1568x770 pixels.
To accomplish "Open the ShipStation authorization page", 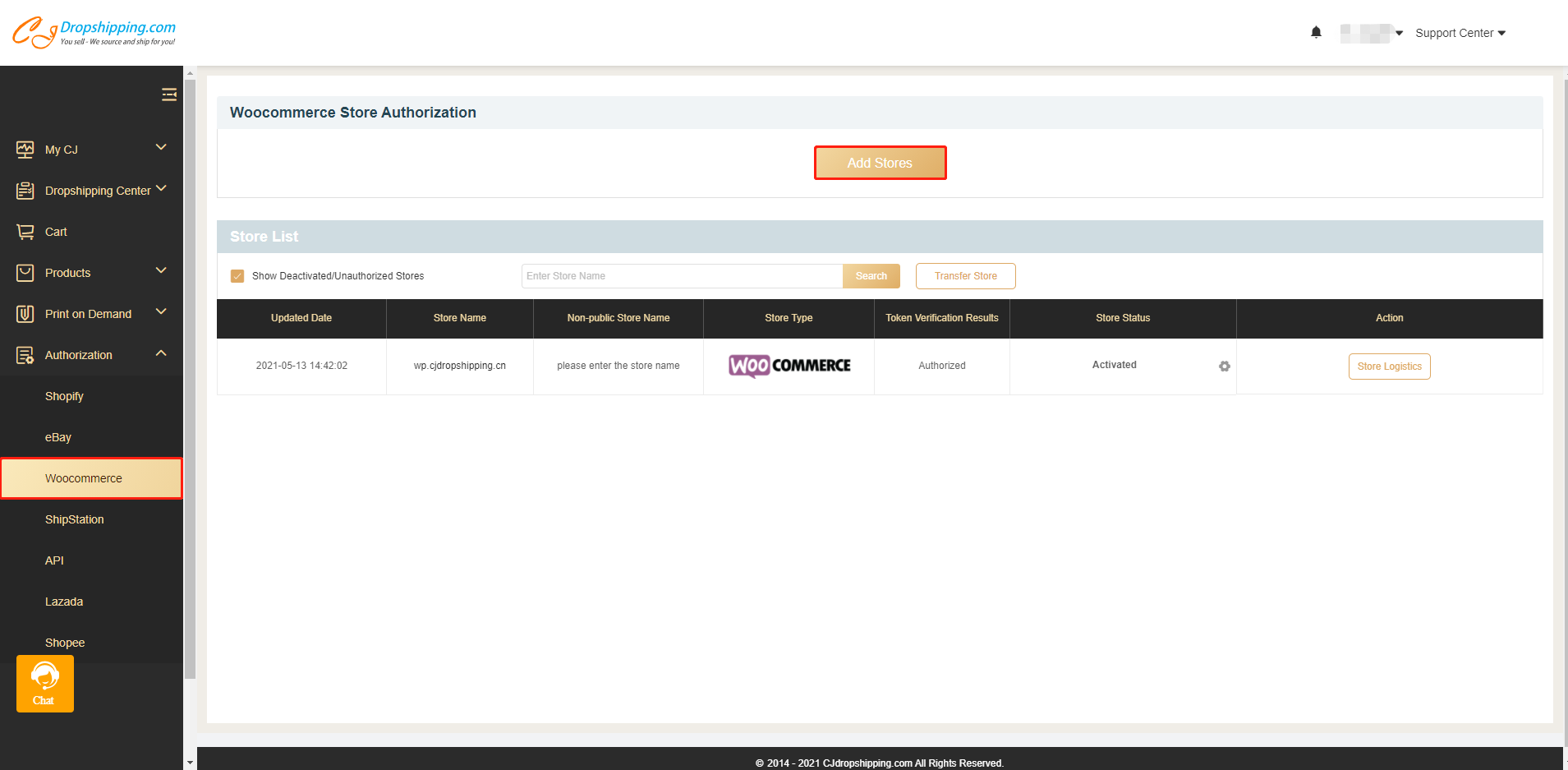I will pos(74,519).
